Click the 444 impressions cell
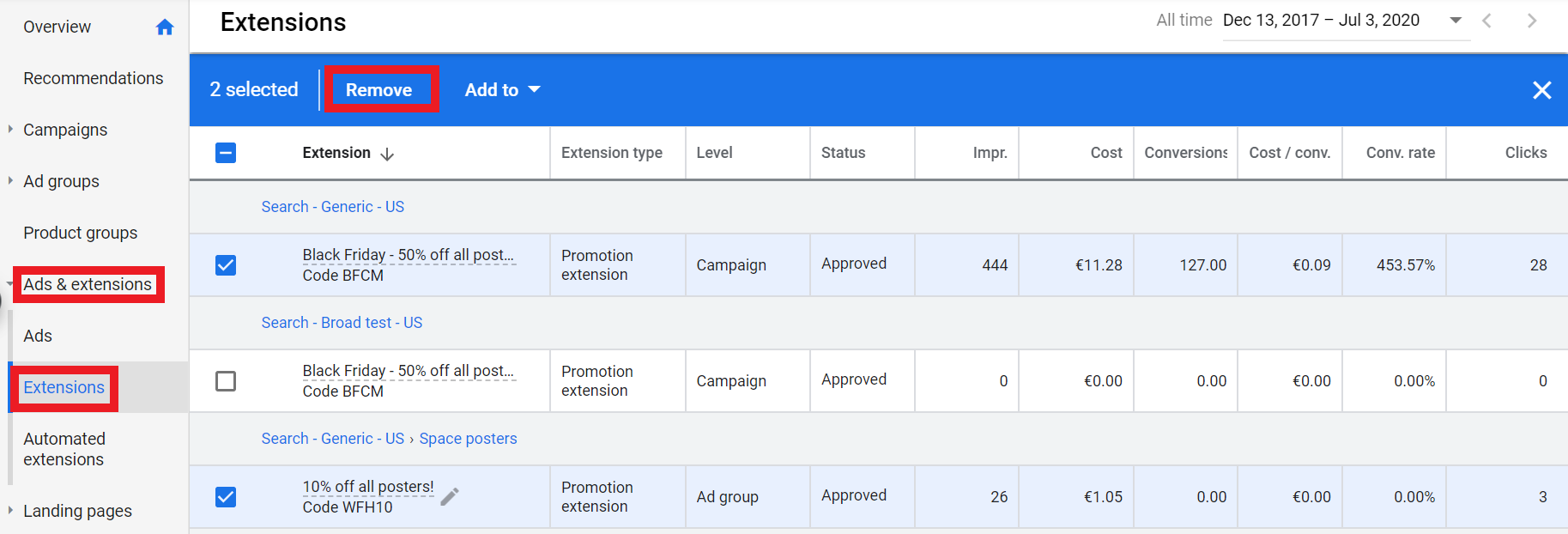 pos(995,265)
